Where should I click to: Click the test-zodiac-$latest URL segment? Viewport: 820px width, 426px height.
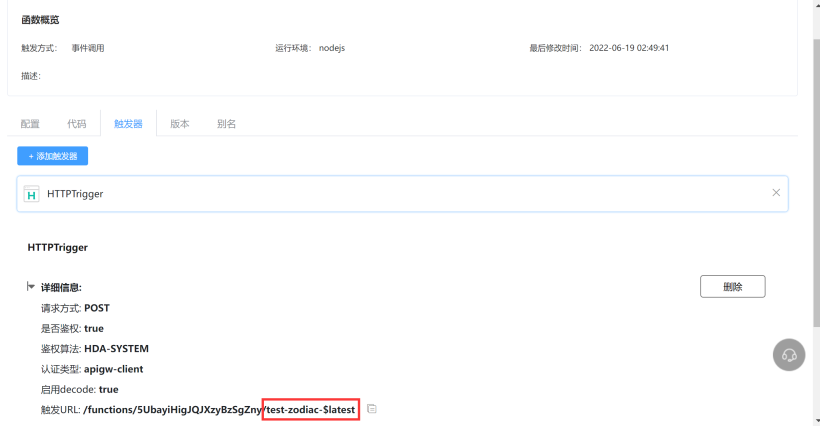coord(310,409)
